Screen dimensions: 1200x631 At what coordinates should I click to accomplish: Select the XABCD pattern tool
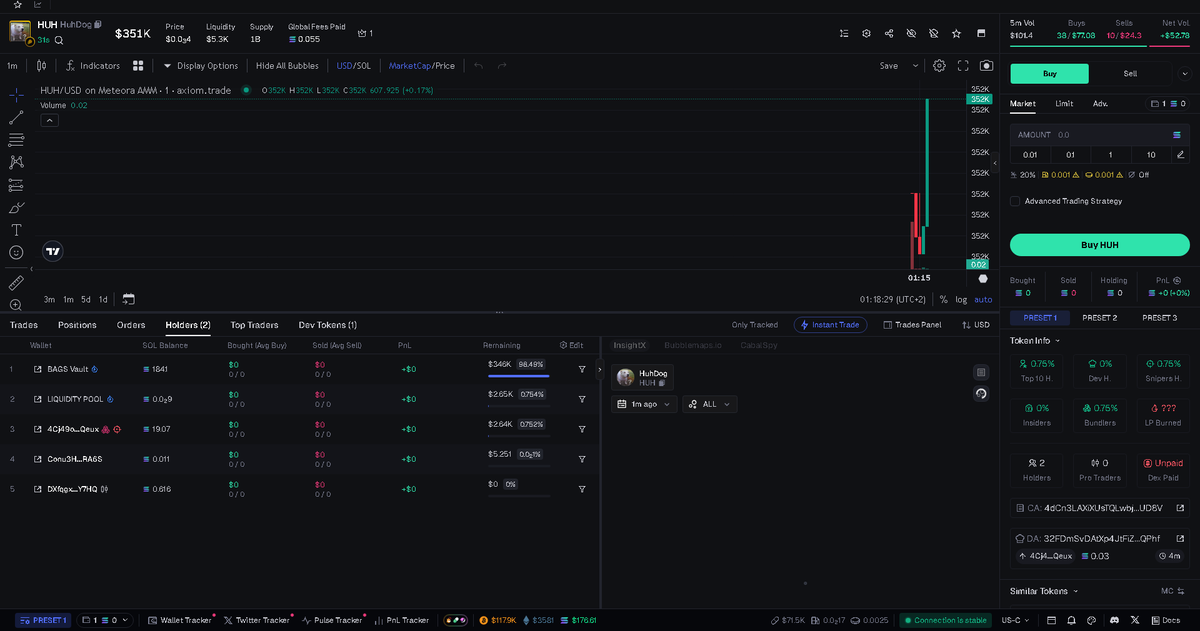pos(16,162)
